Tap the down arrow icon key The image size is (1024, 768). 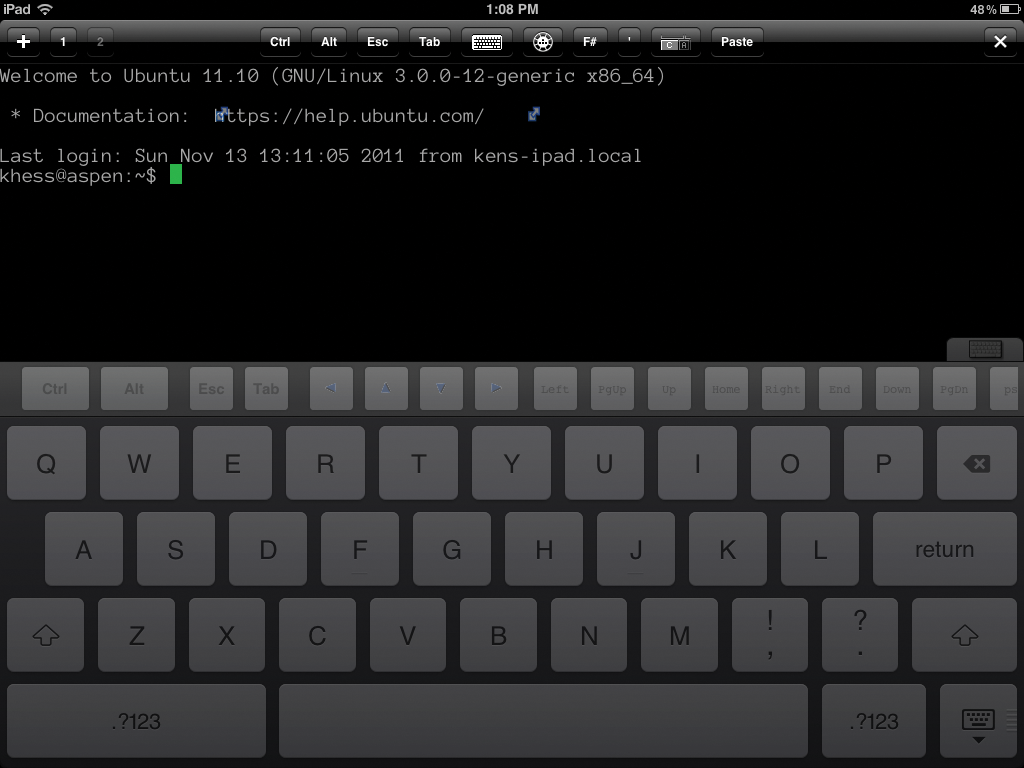tap(441, 389)
